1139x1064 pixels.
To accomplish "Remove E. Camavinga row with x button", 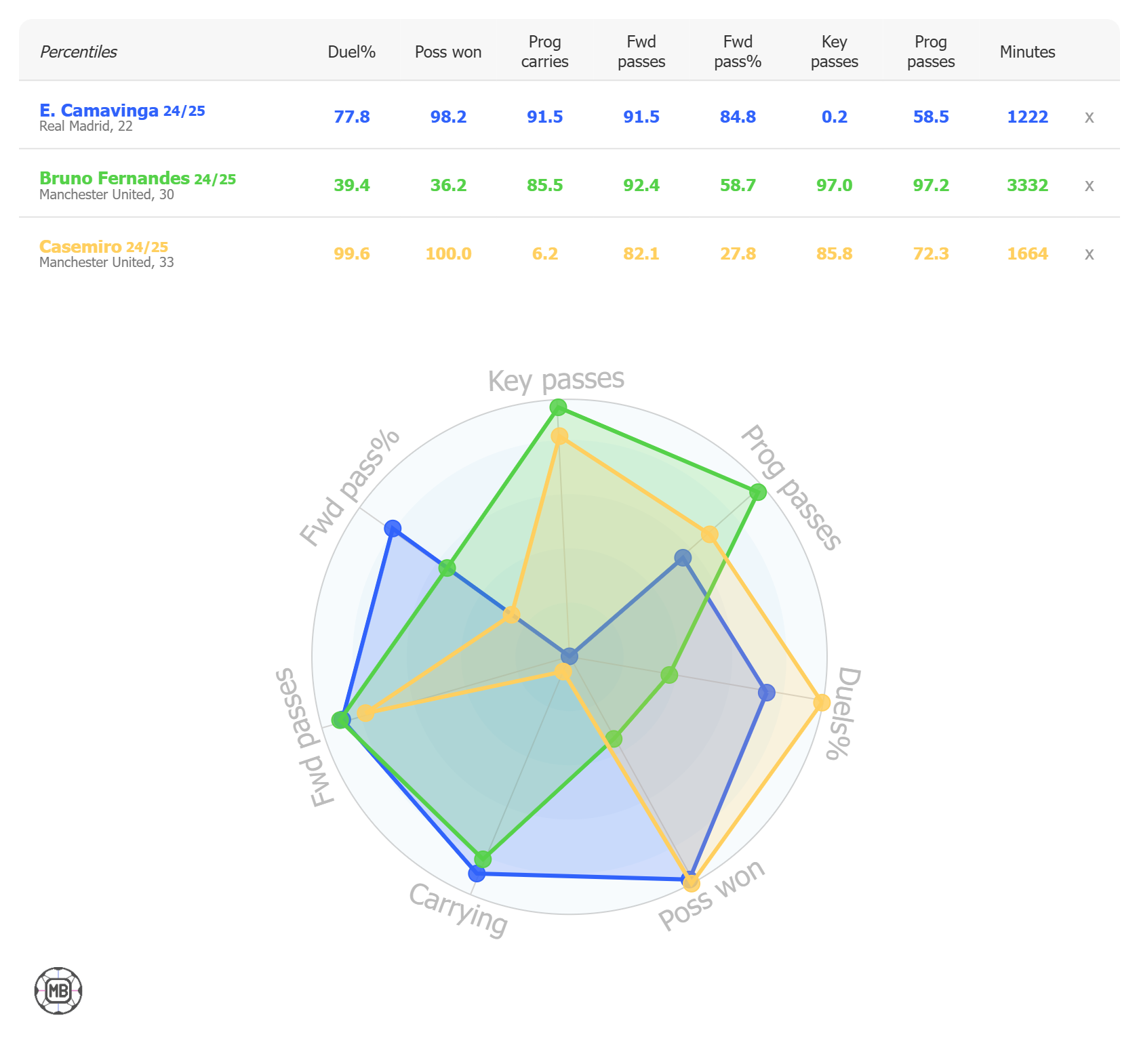I will [x=1089, y=117].
